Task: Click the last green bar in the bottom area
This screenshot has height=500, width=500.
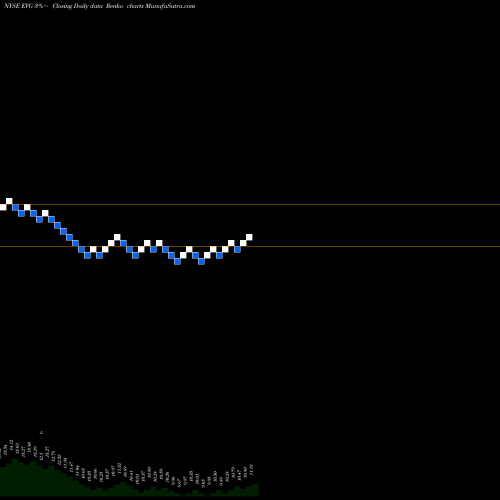Action: pos(255,490)
